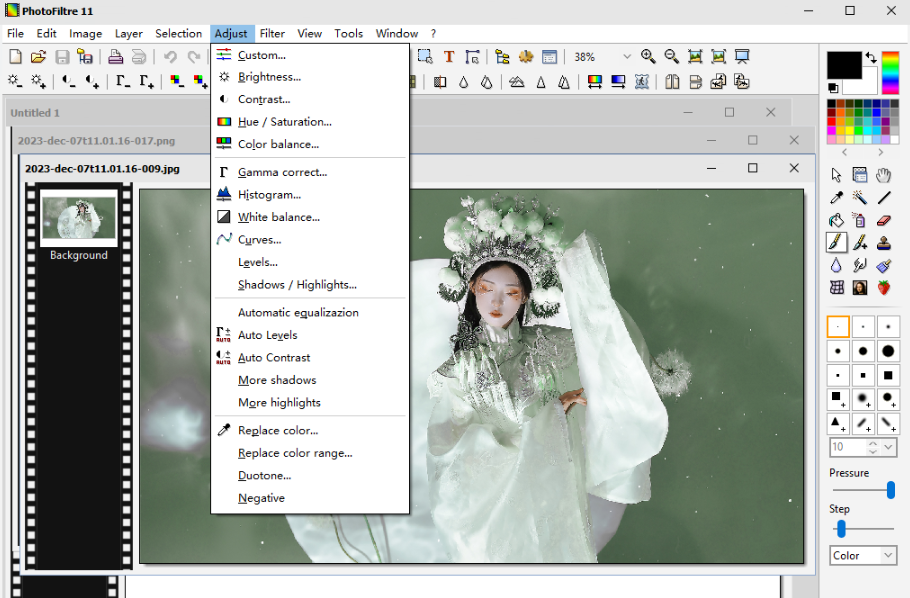Click the Zoom In magnifier icon
910x598 pixels.
tap(648, 57)
